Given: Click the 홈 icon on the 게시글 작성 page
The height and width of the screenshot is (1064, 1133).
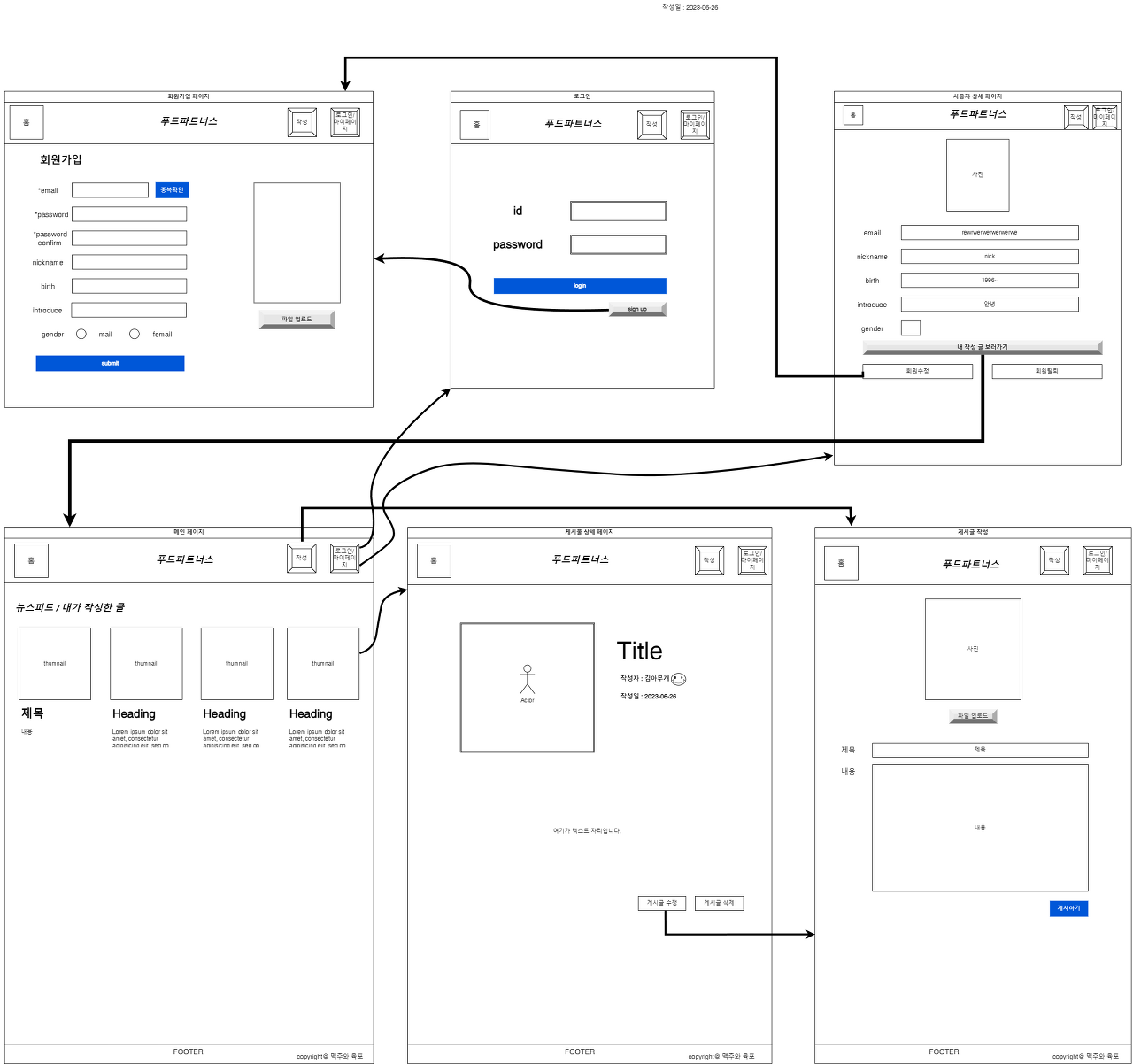Looking at the screenshot, I should [841, 563].
